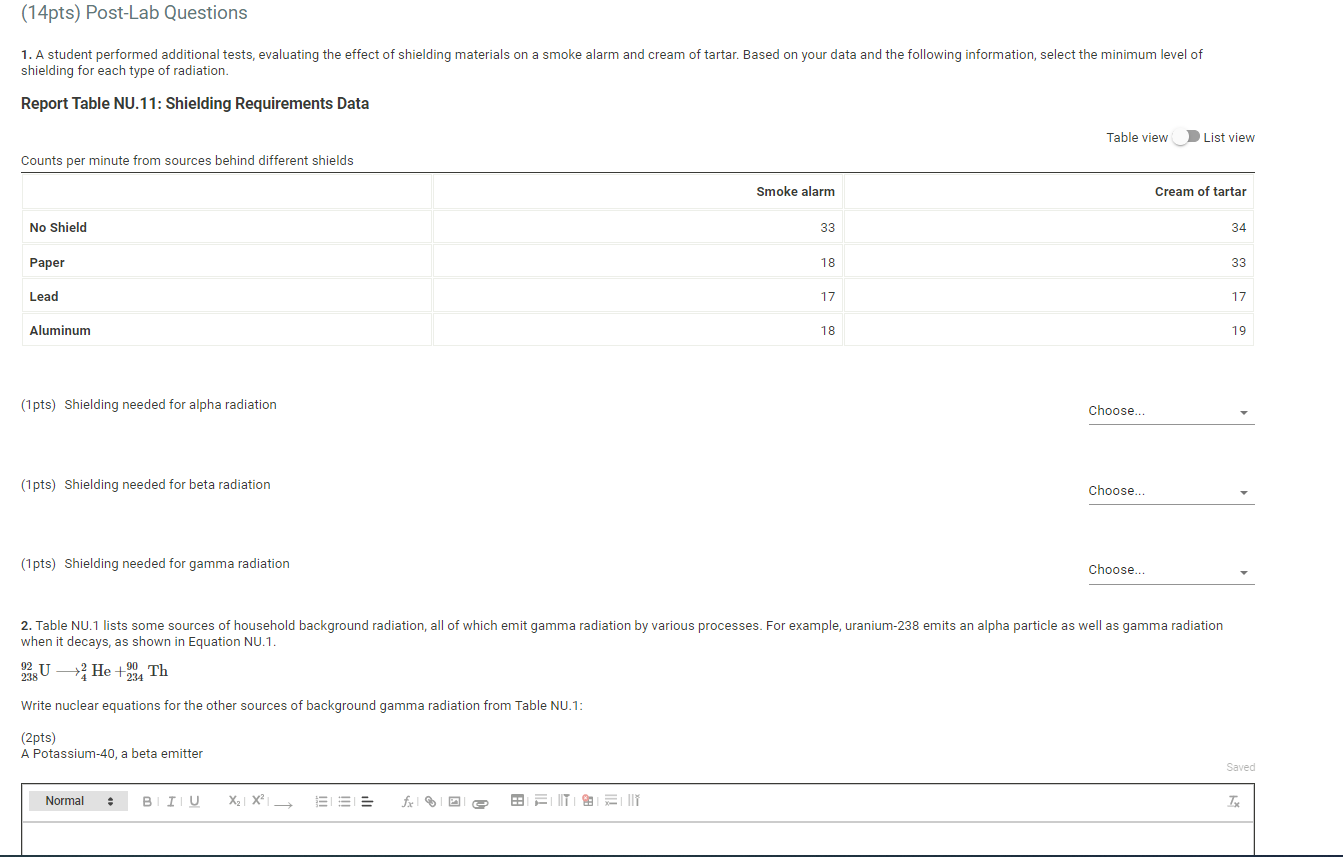Insert formula with fx button

[x=408, y=801]
